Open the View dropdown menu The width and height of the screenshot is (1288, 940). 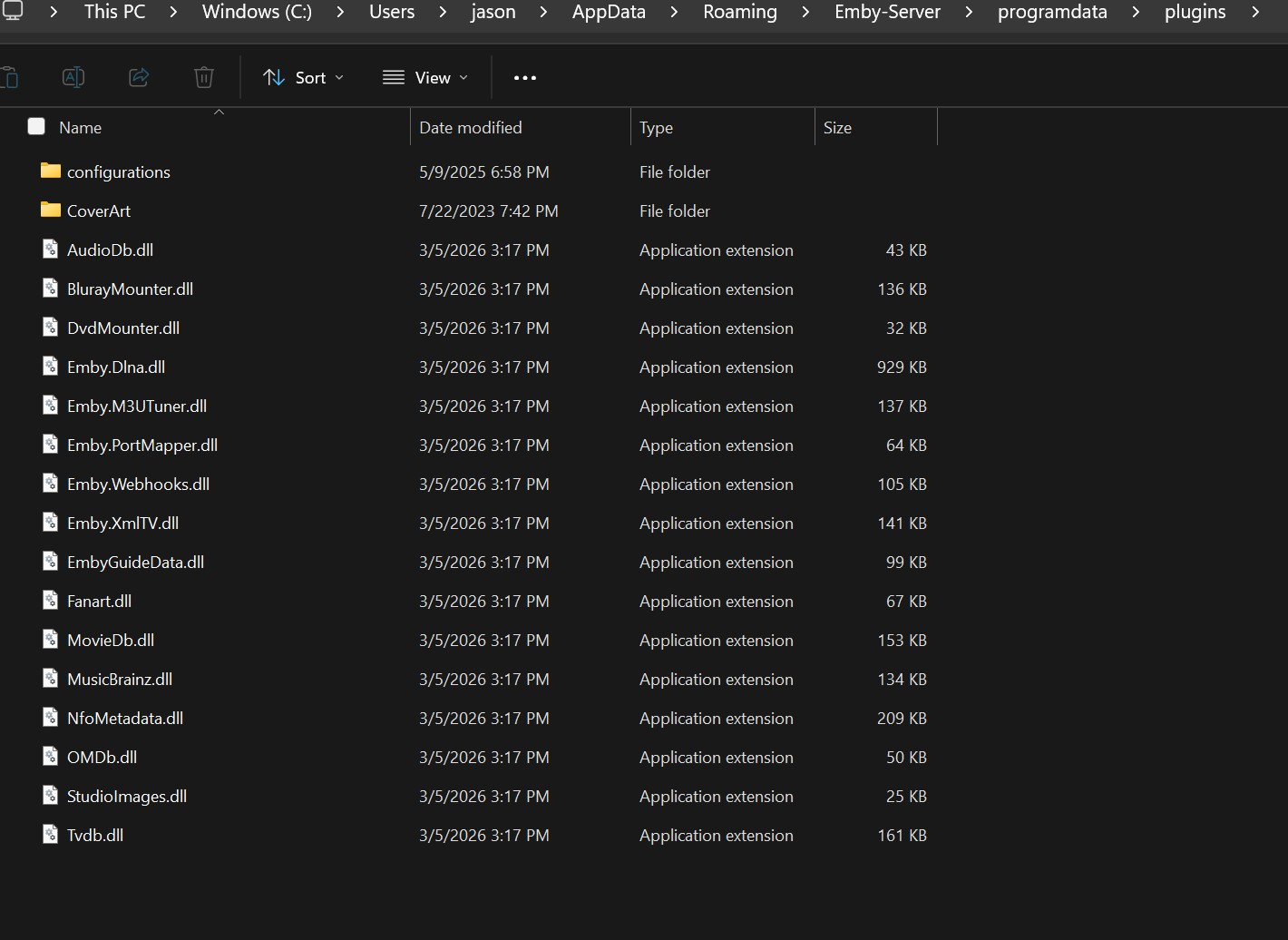(x=425, y=78)
